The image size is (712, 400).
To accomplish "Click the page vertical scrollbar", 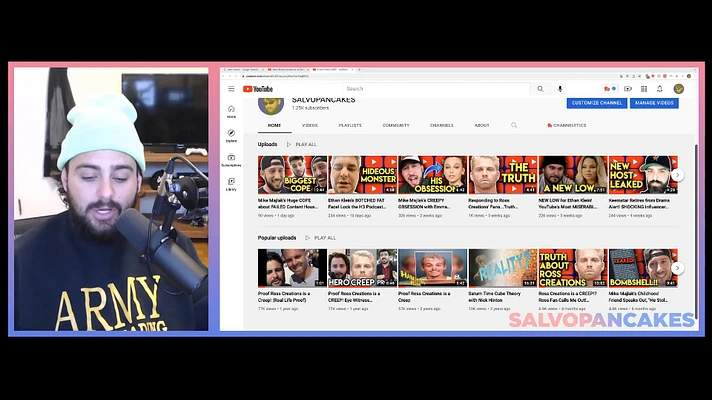I will click(x=696, y=232).
